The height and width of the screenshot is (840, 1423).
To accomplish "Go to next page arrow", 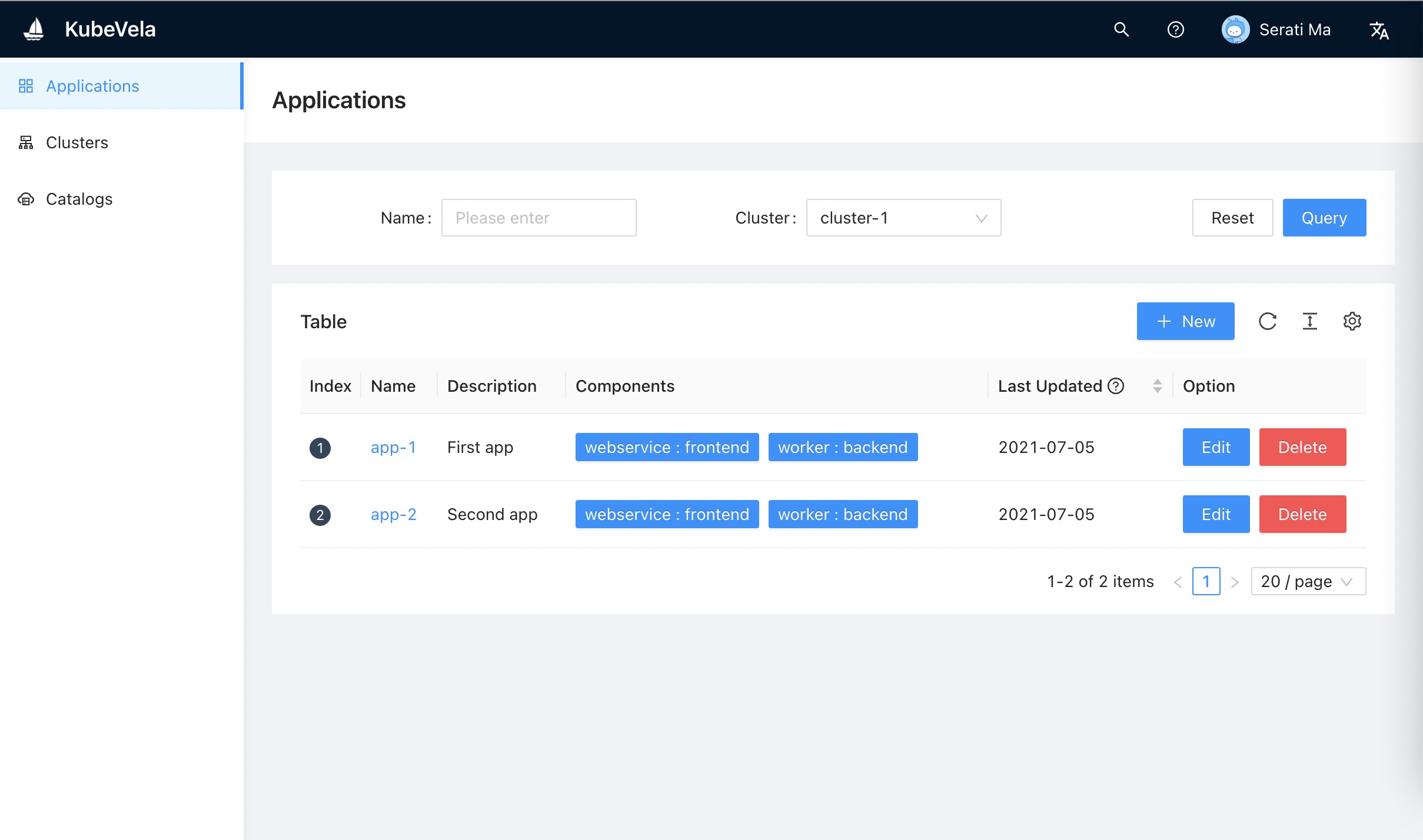I will click(x=1235, y=582).
